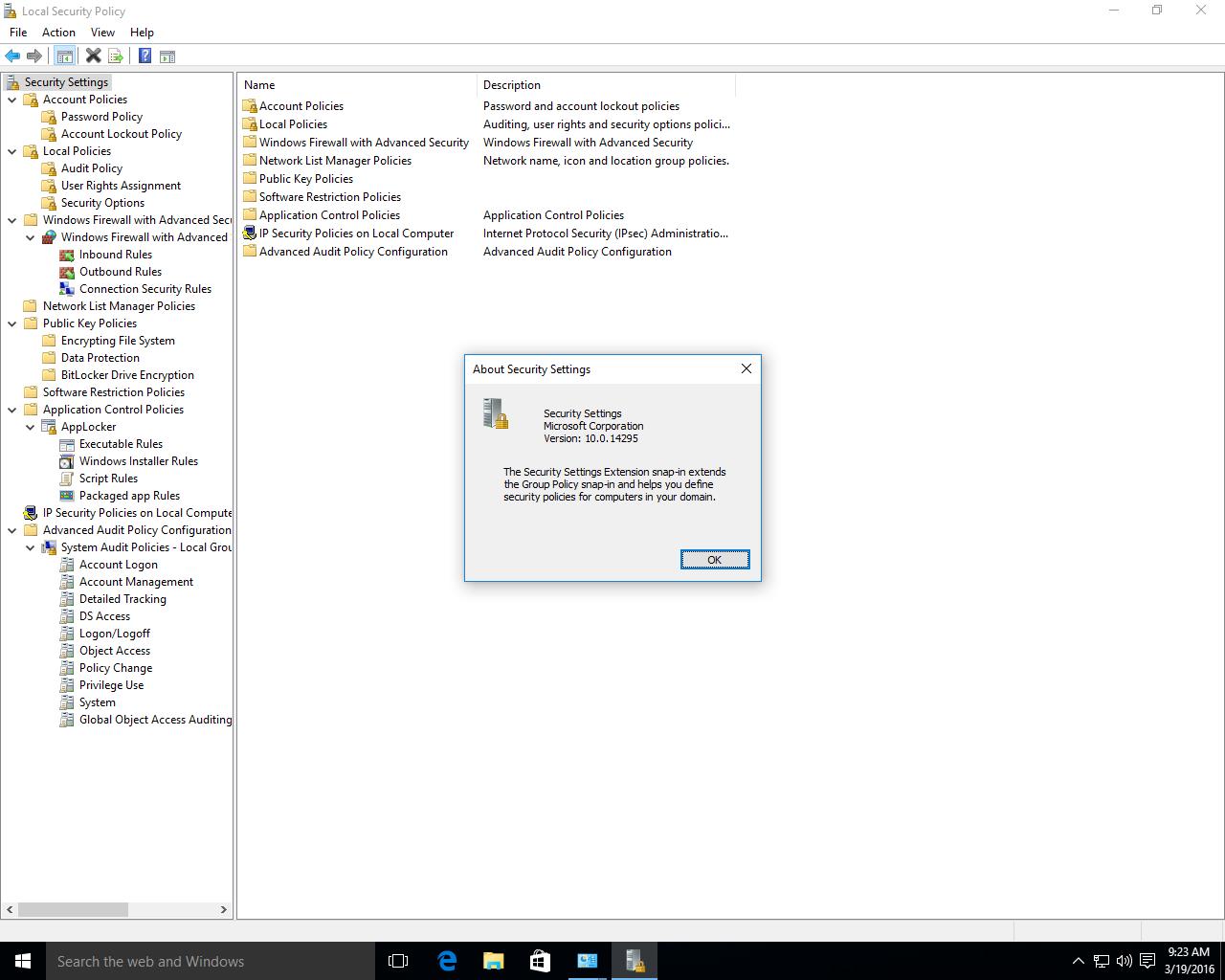1225x980 pixels.
Task: Click OK in About Security Settings dialog
Action: coord(715,560)
